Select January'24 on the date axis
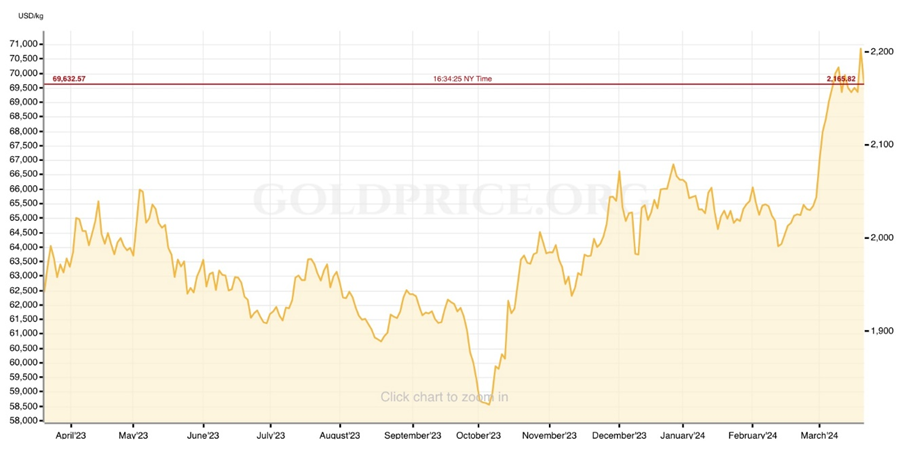 point(688,435)
